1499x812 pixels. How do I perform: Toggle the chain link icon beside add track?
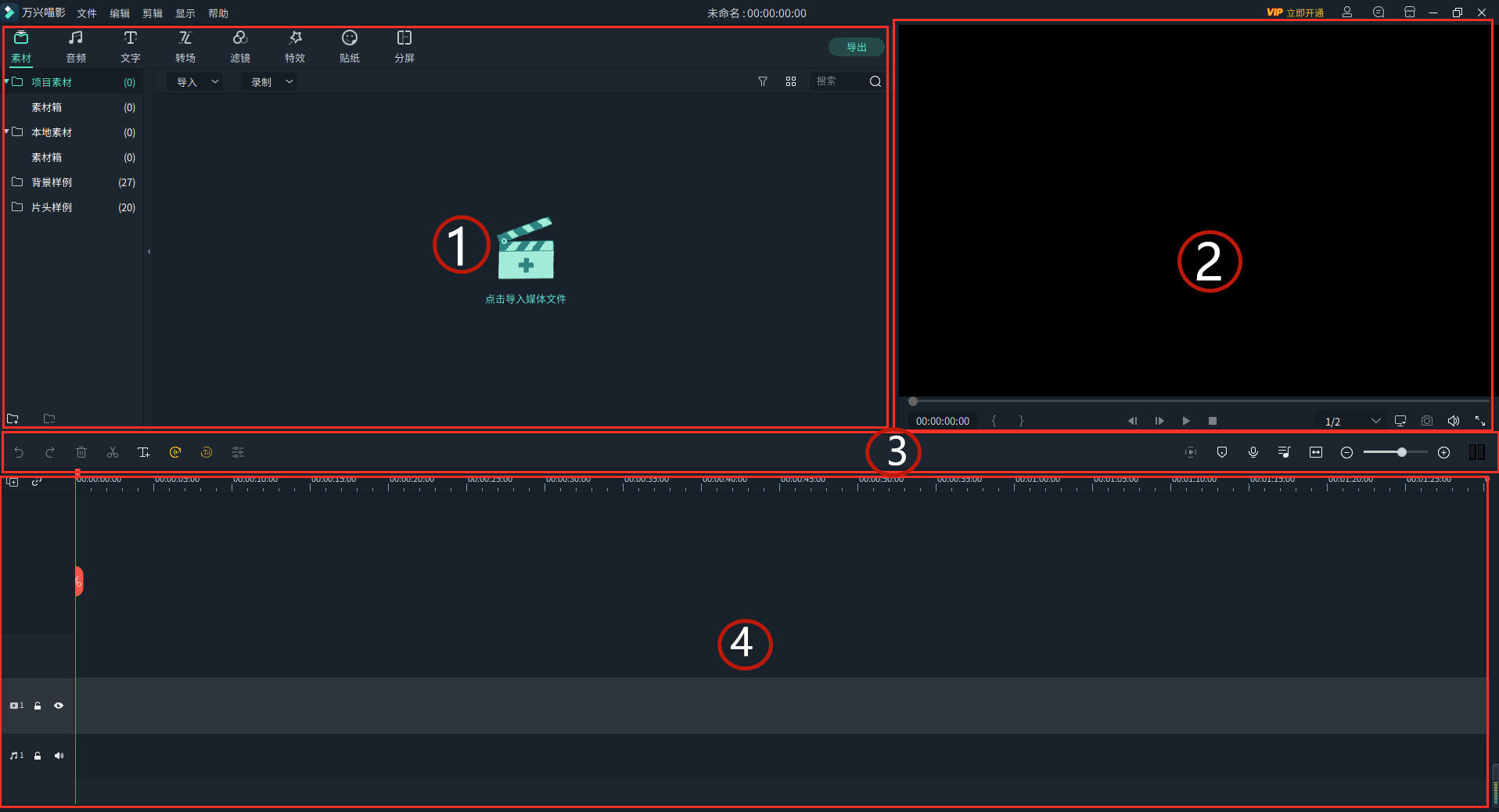(x=37, y=482)
